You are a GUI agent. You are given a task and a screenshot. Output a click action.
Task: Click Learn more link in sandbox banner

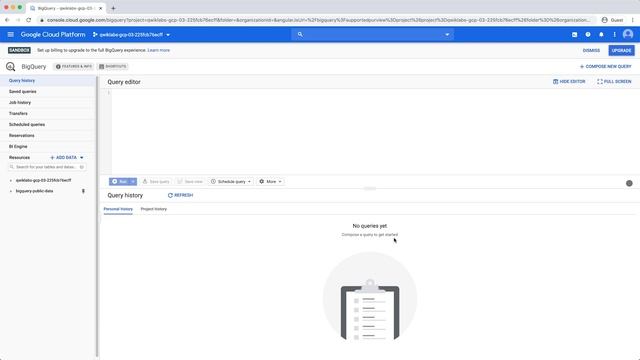pos(159,50)
